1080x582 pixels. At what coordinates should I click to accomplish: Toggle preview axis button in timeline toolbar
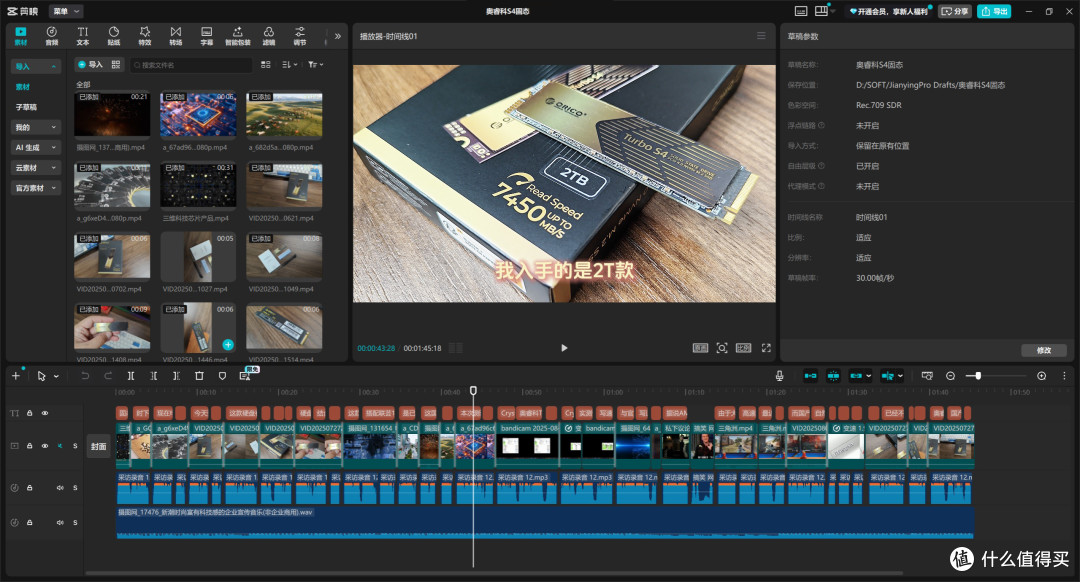pos(888,375)
